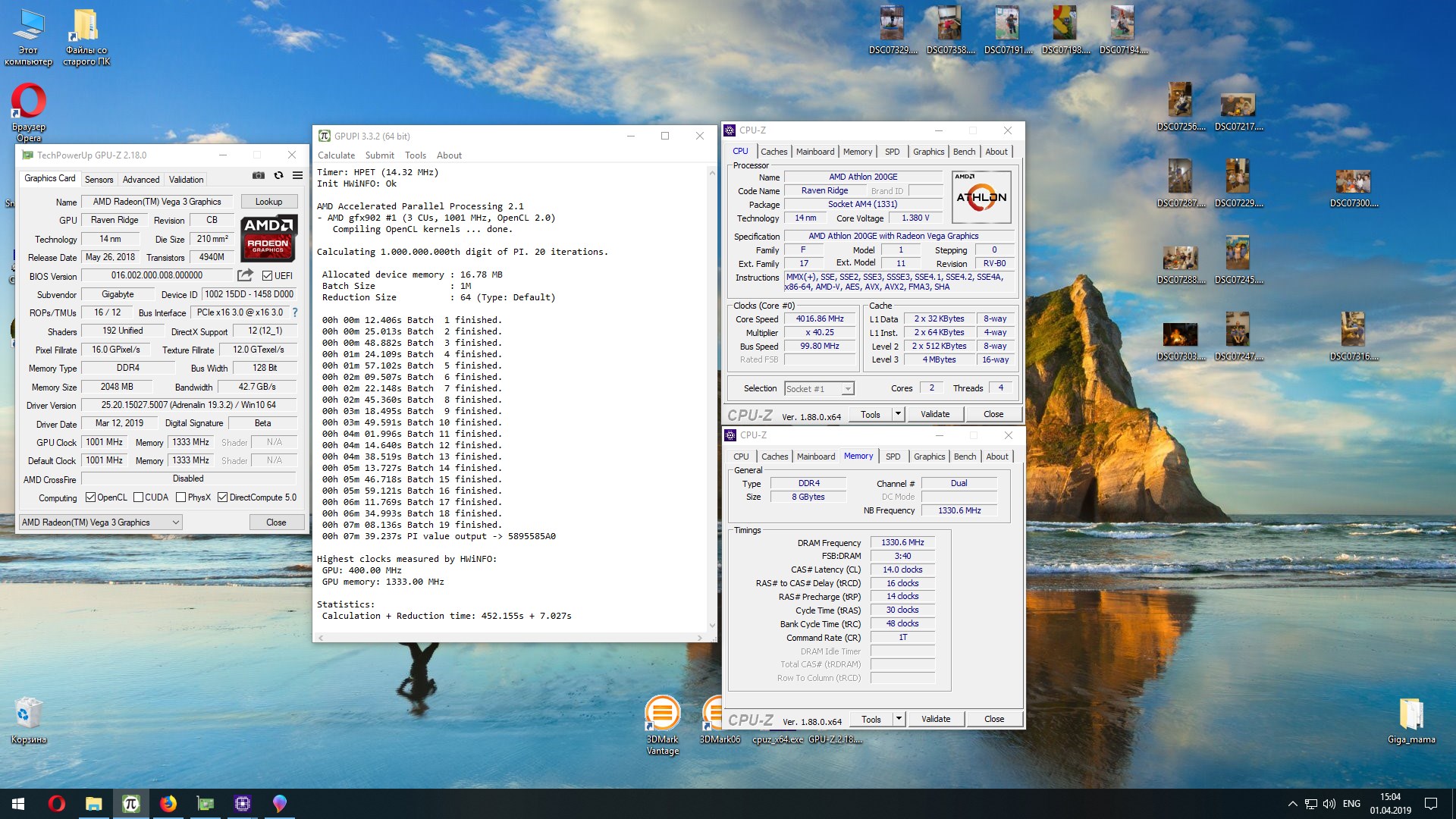Toggle the OpenCL checkbox
This screenshot has width=1456, height=819.
coord(90,497)
